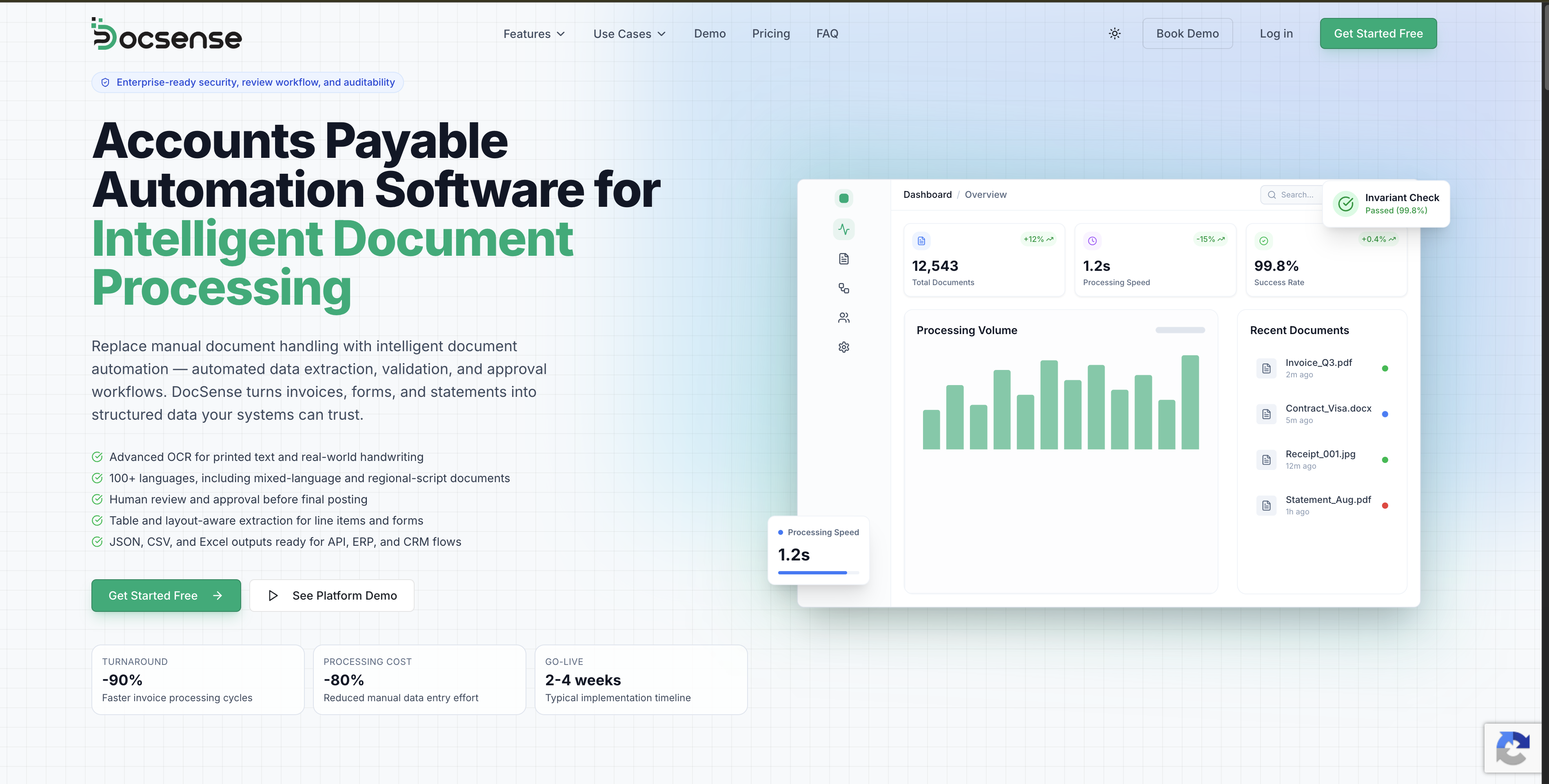Click the tallest last bar in Processing Volume

point(1189,402)
